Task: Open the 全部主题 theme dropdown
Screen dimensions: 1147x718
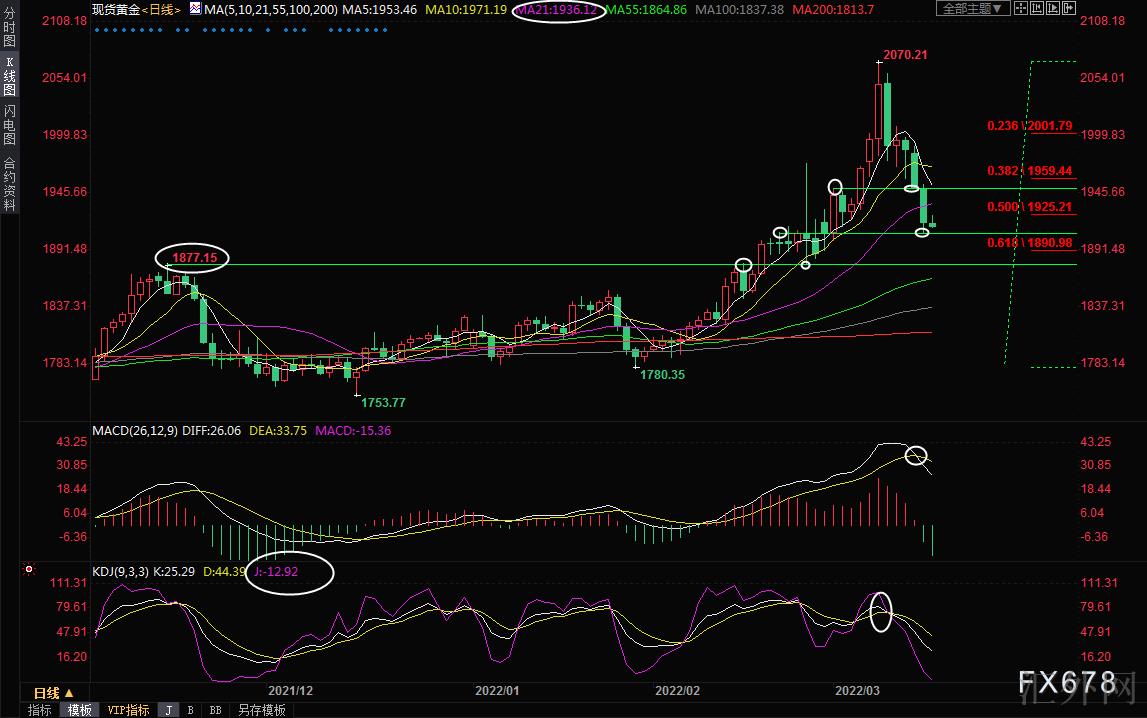Action: (x=970, y=9)
